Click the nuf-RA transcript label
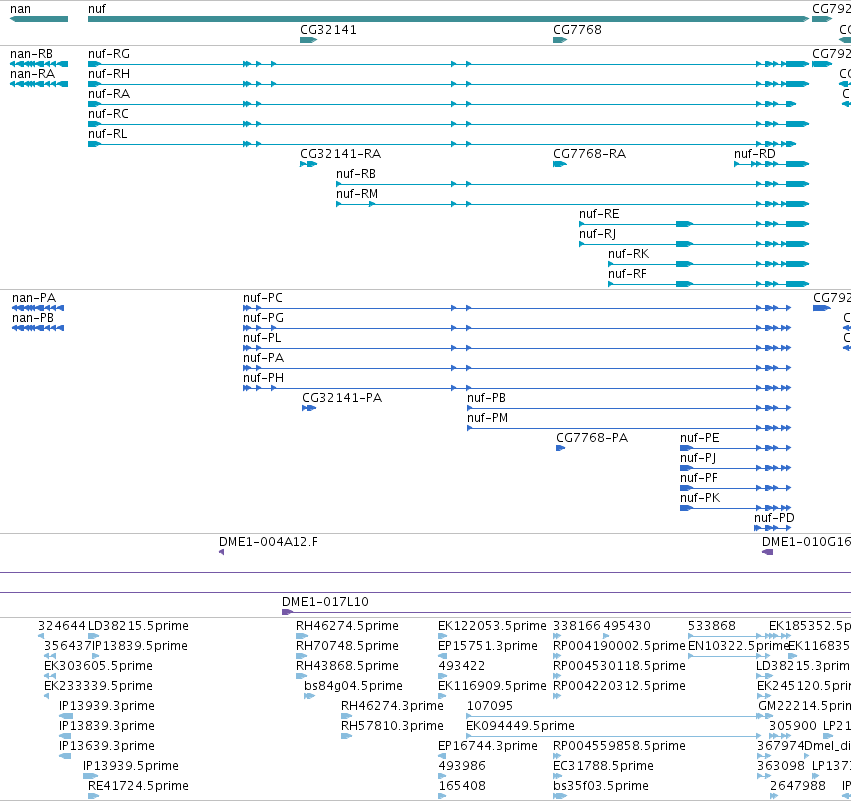Screen dimensions: 851x801 (109, 94)
